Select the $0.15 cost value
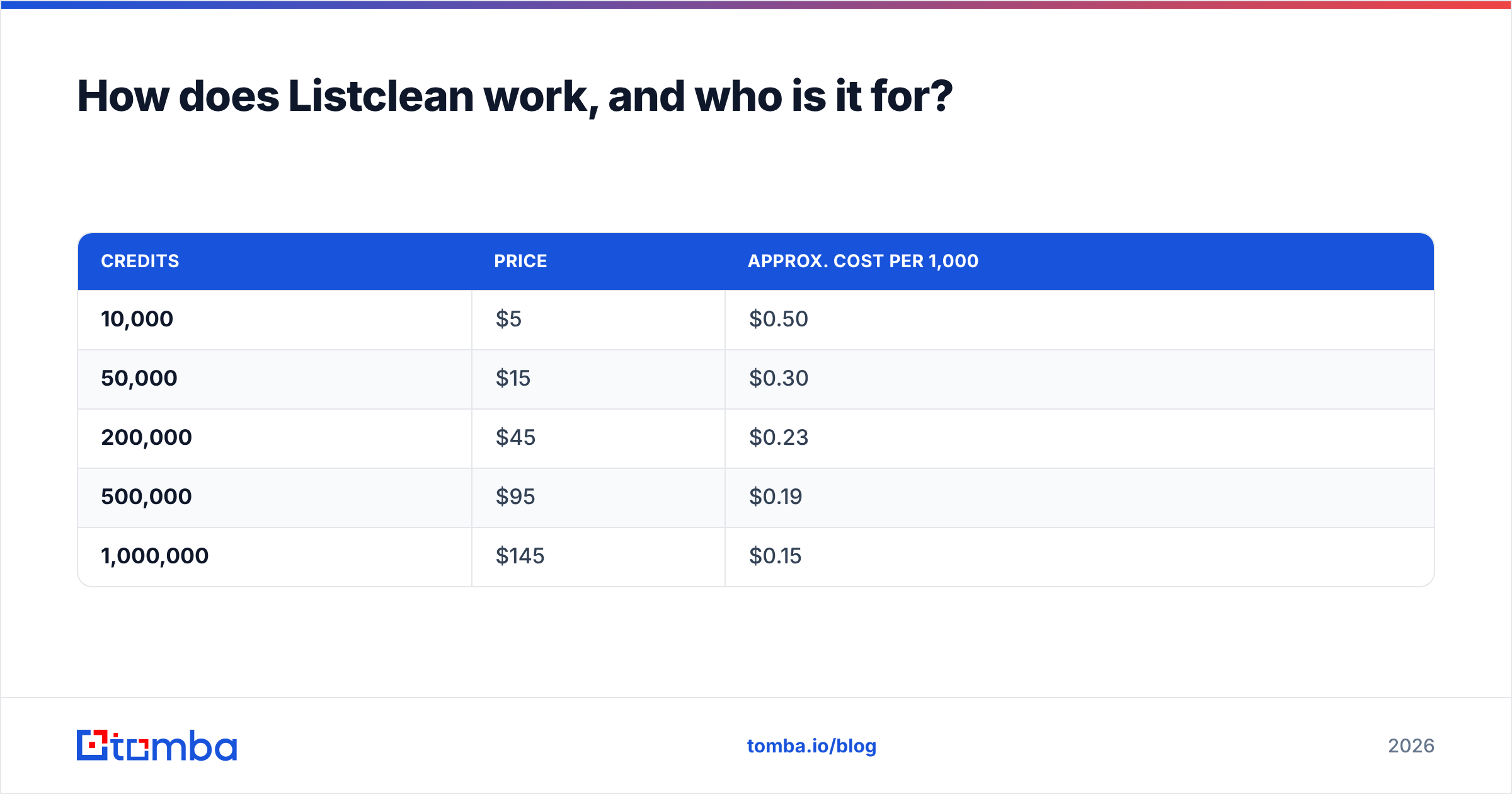Screen dimensions: 1512x794 pos(775,556)
